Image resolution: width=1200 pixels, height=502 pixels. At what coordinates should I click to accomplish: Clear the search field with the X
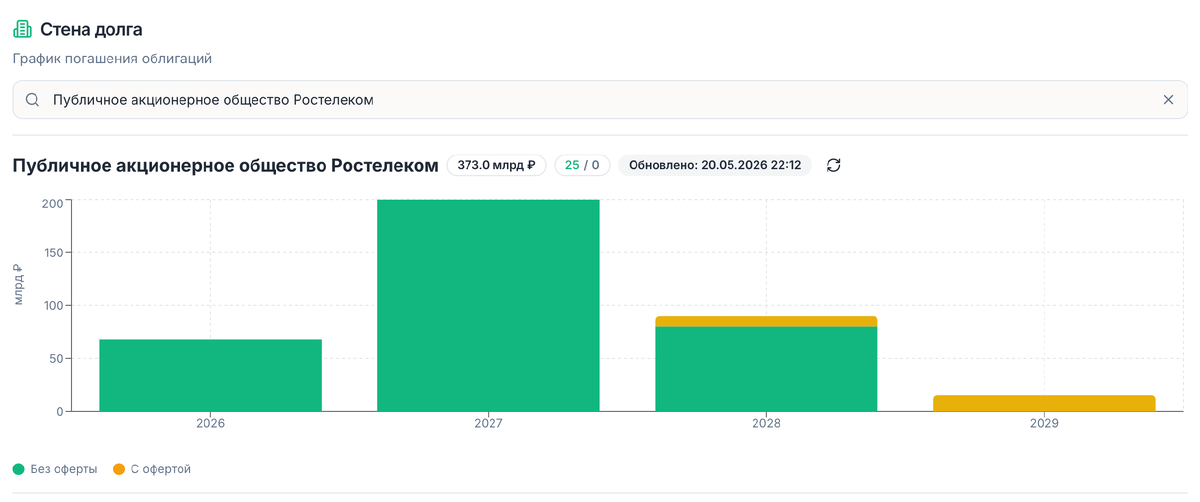pos(1168,100)
